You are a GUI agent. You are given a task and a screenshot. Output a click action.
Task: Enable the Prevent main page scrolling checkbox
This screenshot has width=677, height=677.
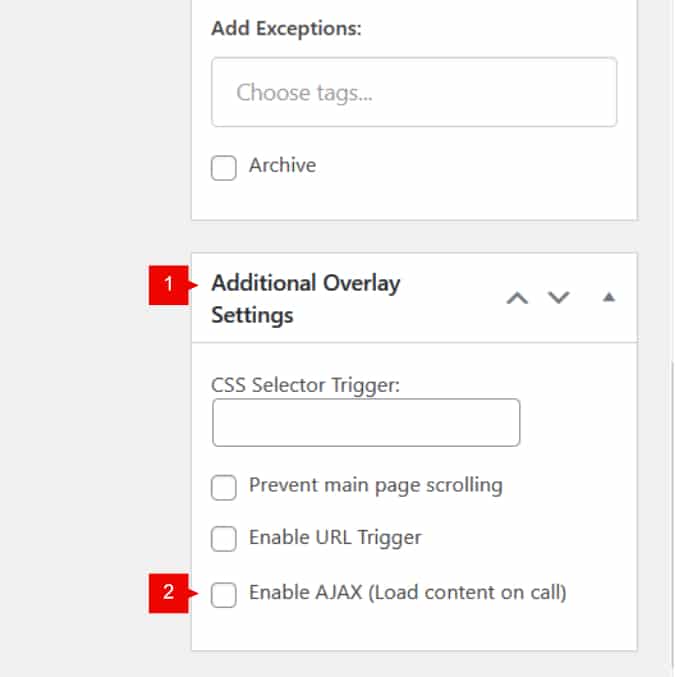point(224,487)
